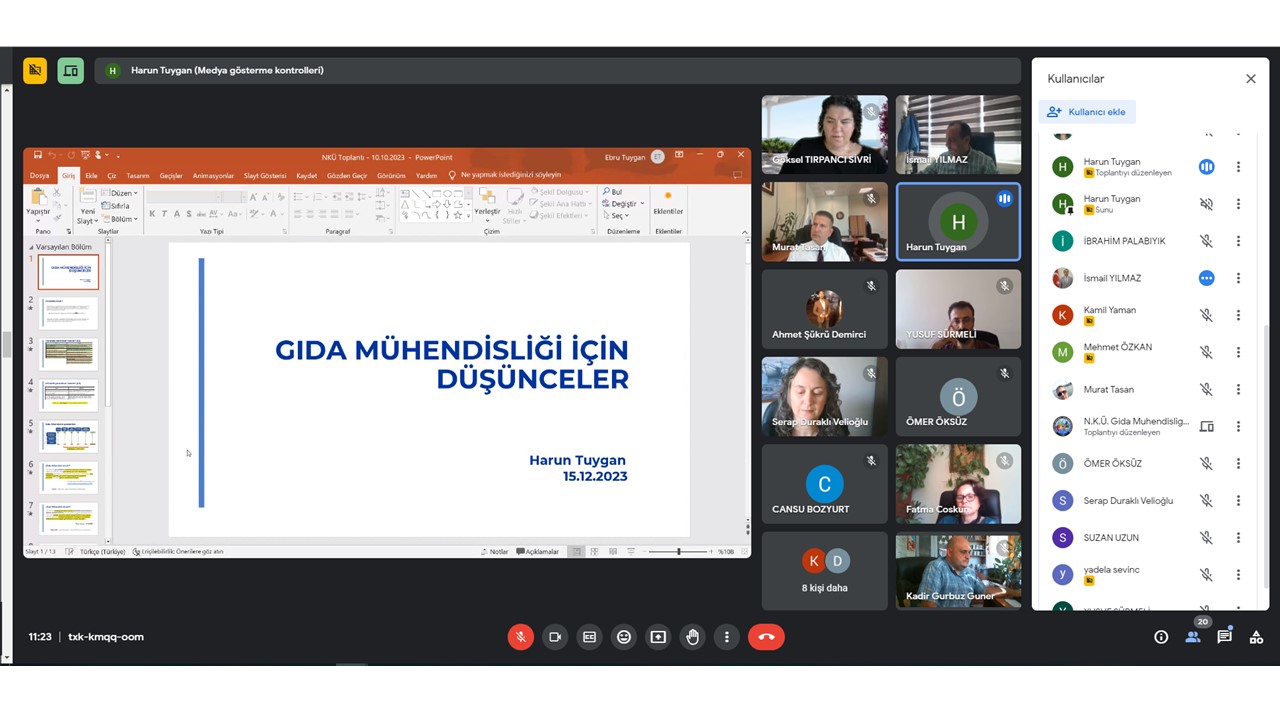This screenshot has height=720, width=1280.
Task: Switch to the Ekle ribbon tab
Action: pyautogui.click(x=91, y=175)
